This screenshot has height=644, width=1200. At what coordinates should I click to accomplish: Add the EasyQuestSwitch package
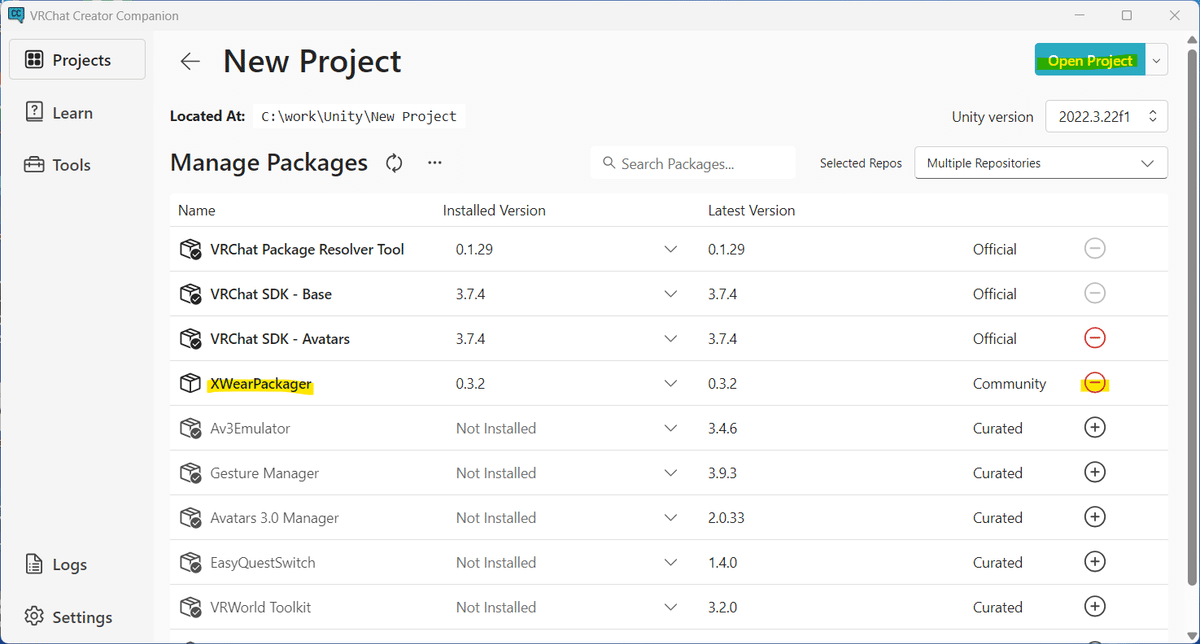pyautogui.click(x=1095, y=562)
